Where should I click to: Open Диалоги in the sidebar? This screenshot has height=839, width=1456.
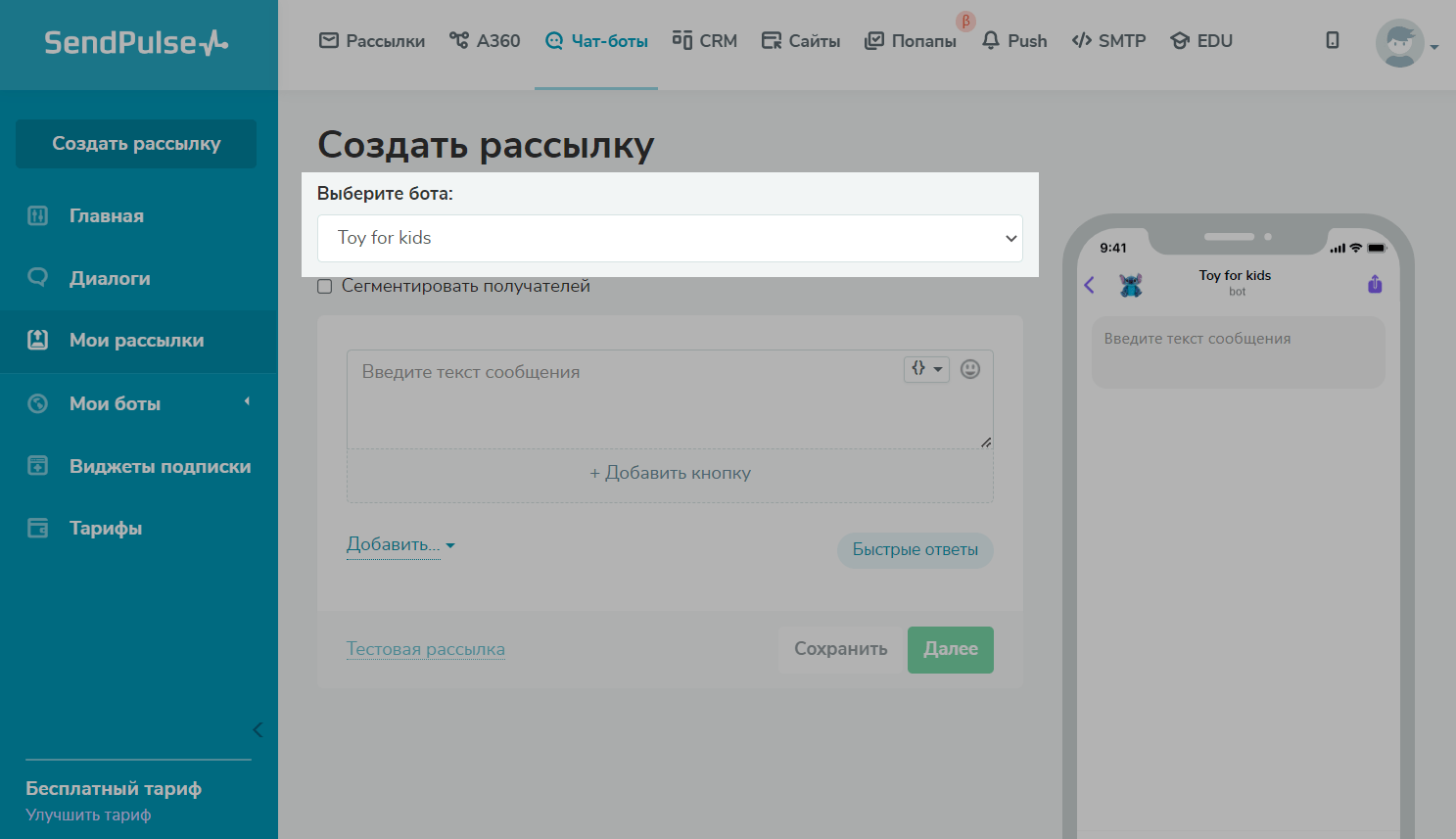tap(110, 278)
